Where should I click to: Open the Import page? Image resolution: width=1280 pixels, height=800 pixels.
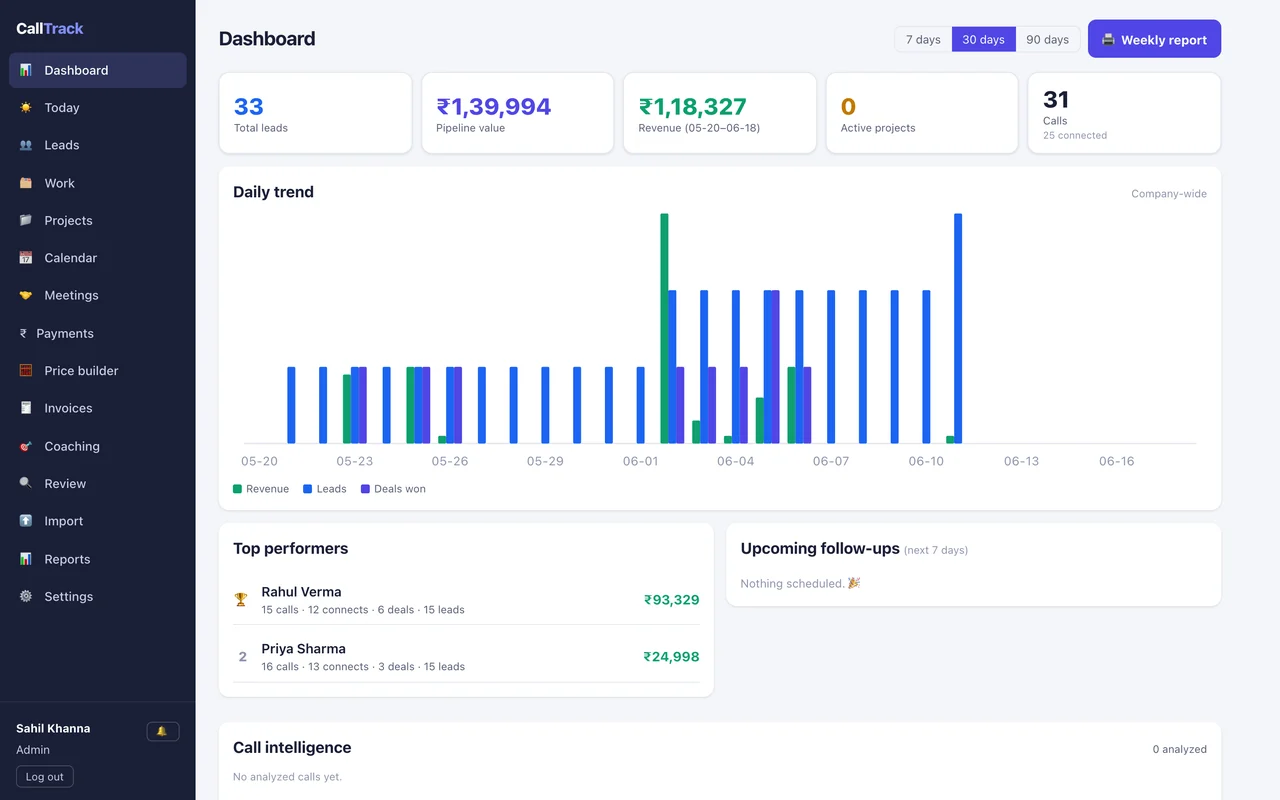(x=98, y=521)
